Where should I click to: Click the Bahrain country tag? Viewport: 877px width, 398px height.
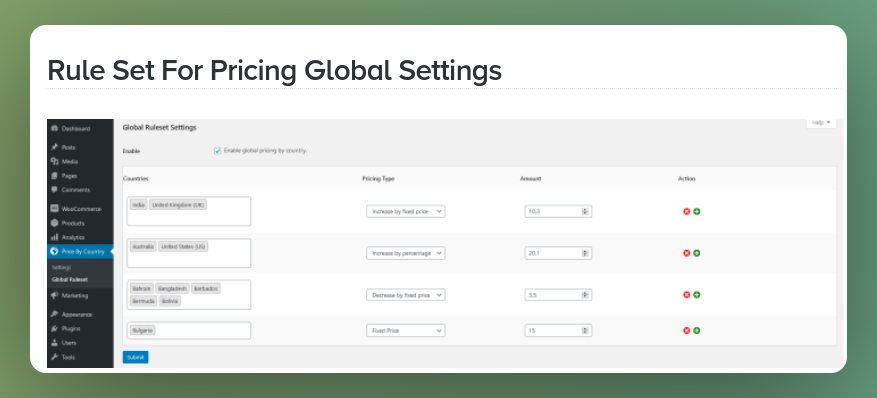(142, 288)
